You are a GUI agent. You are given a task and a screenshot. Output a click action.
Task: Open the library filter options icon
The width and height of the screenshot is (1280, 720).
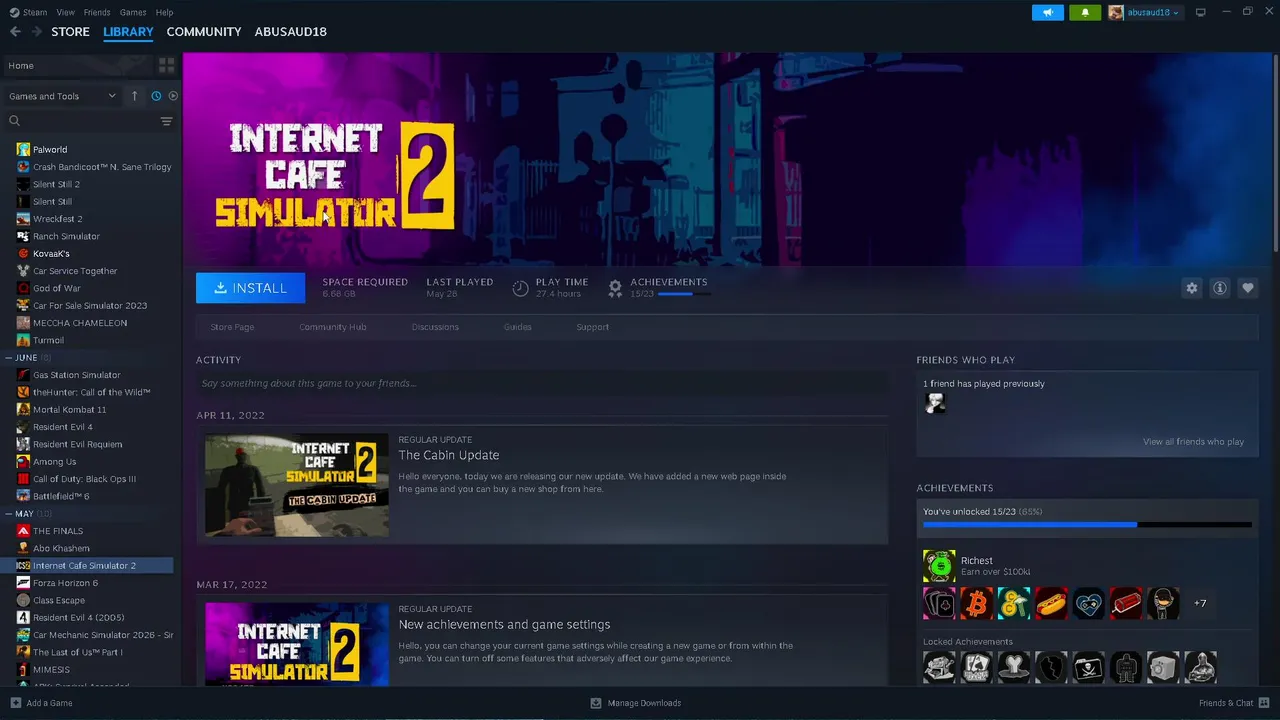click(x=167, y=121)
